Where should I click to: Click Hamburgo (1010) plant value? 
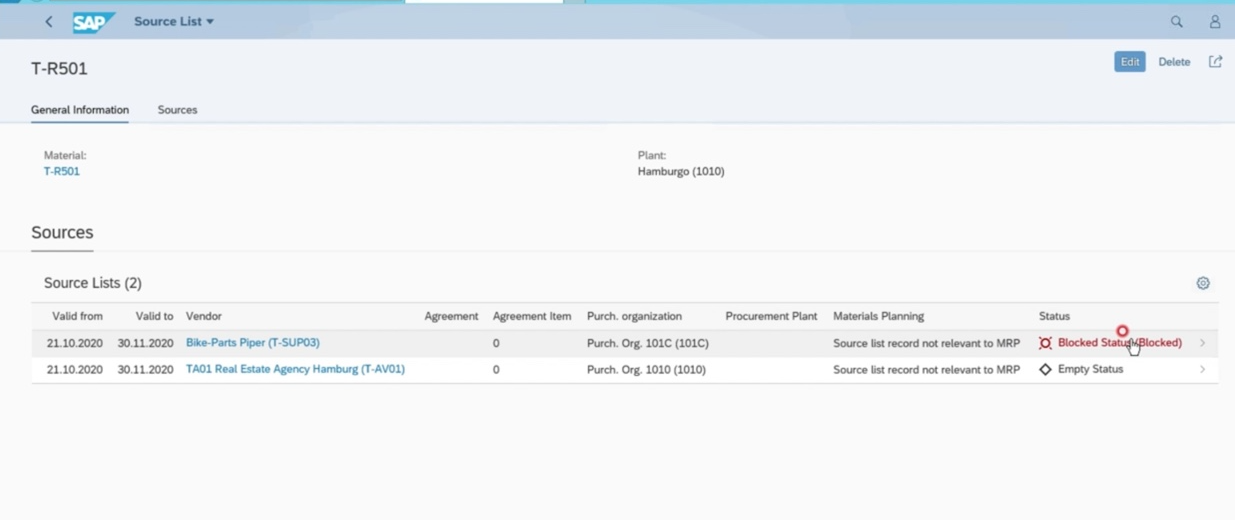[x=681, y=171]
